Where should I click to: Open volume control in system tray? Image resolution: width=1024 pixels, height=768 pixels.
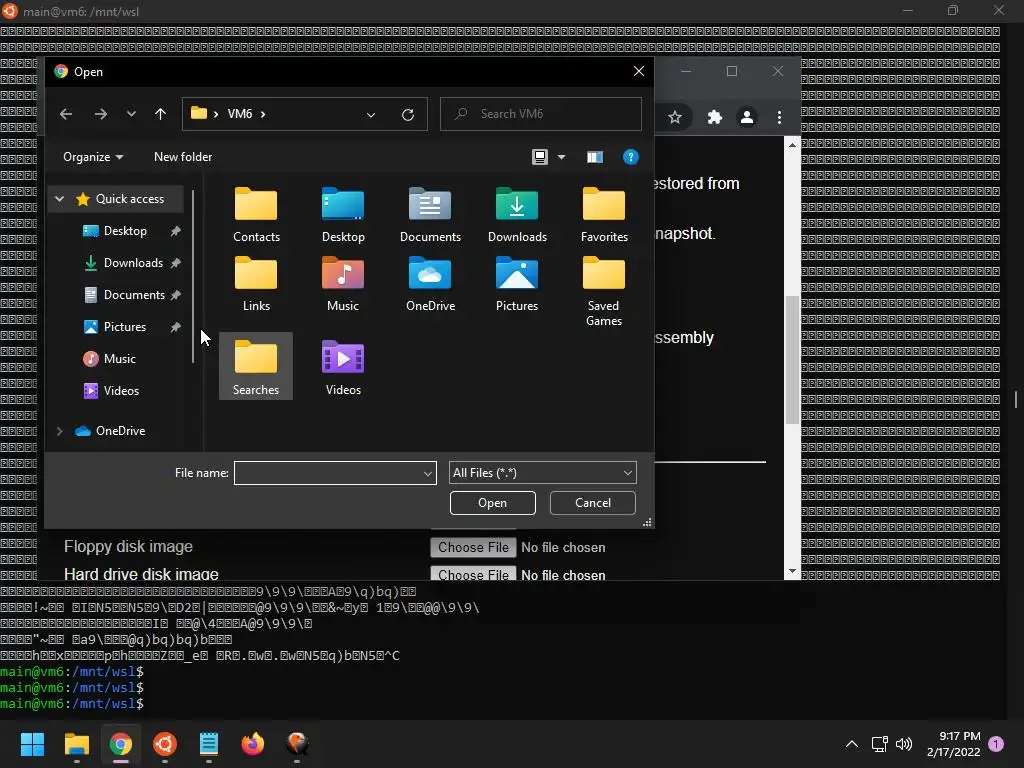[904, 744]
